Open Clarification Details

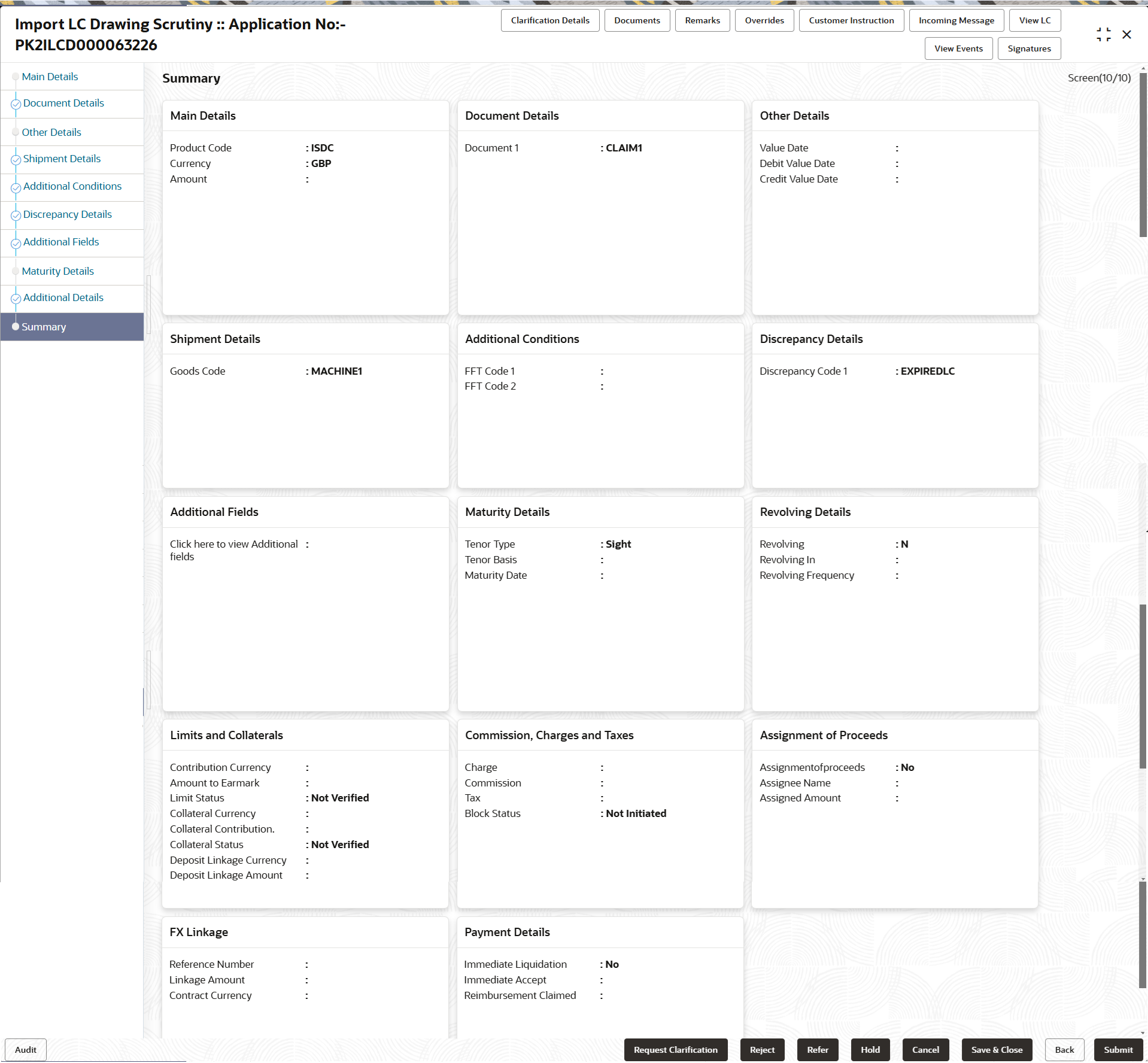tap(549, 20)
